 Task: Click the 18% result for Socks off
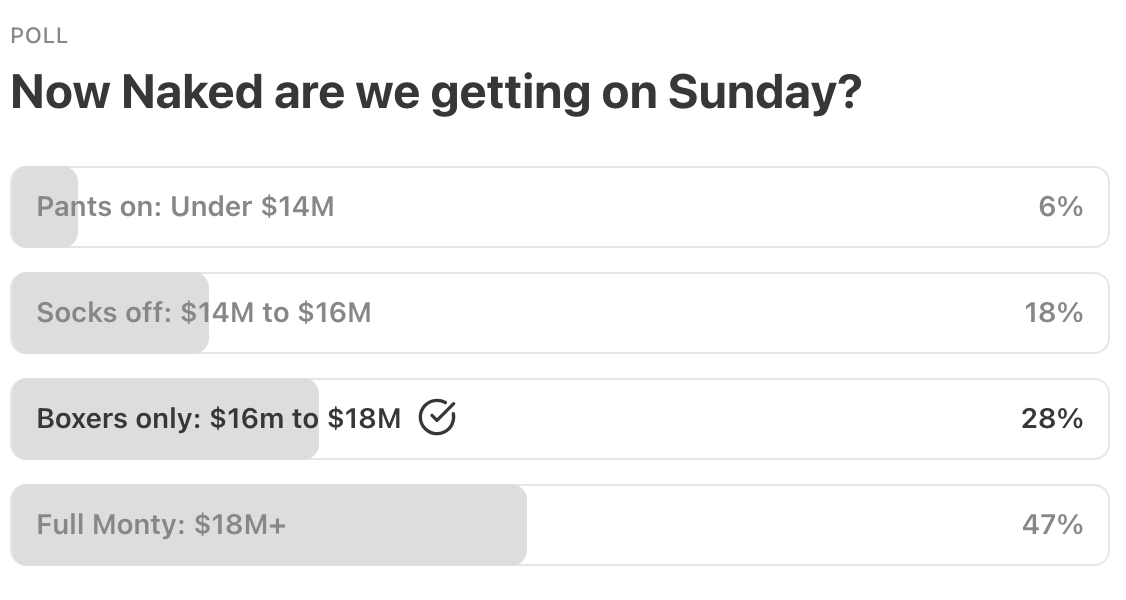click(1053, 313)
